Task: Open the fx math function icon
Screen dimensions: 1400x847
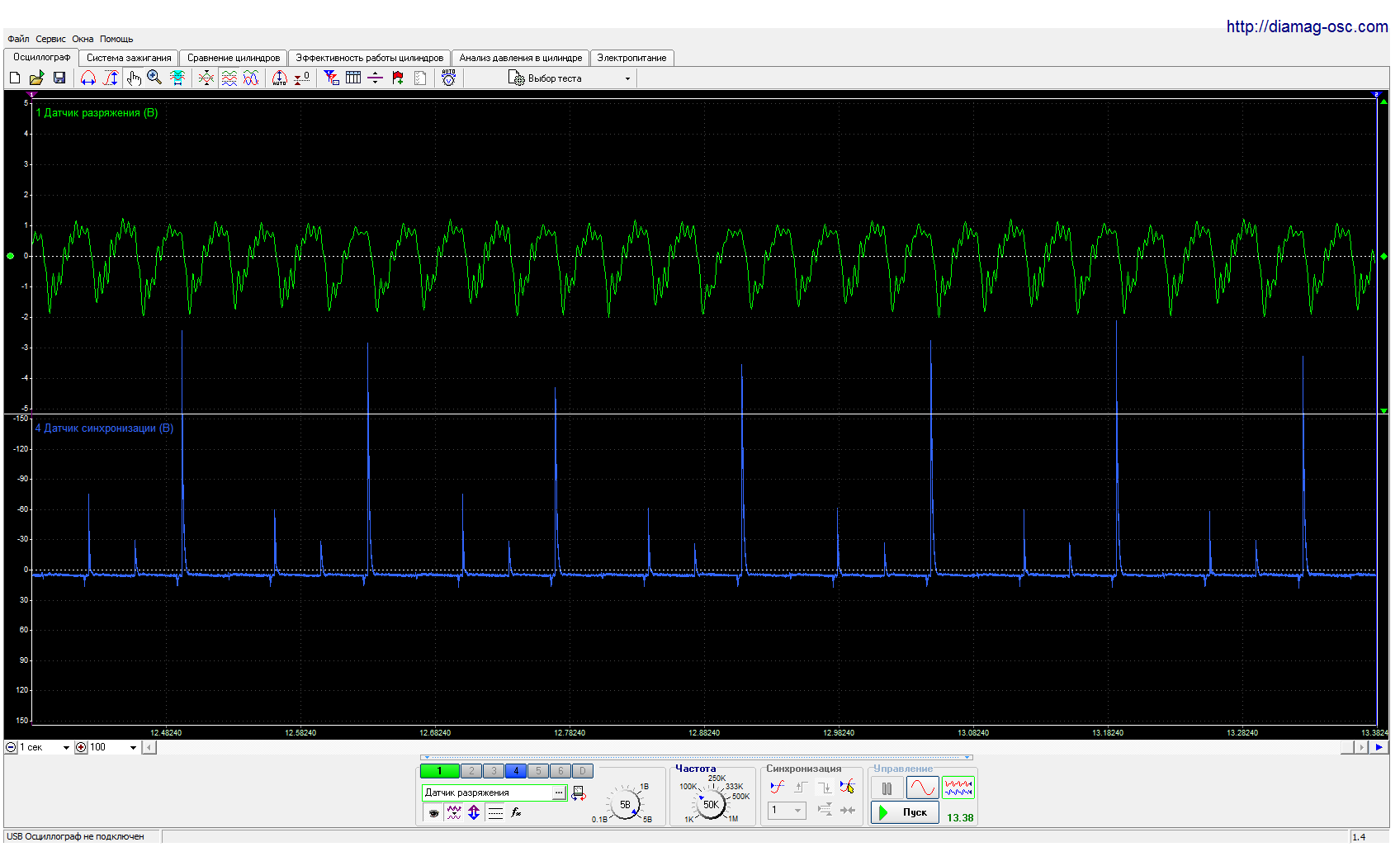Action: 516,812
